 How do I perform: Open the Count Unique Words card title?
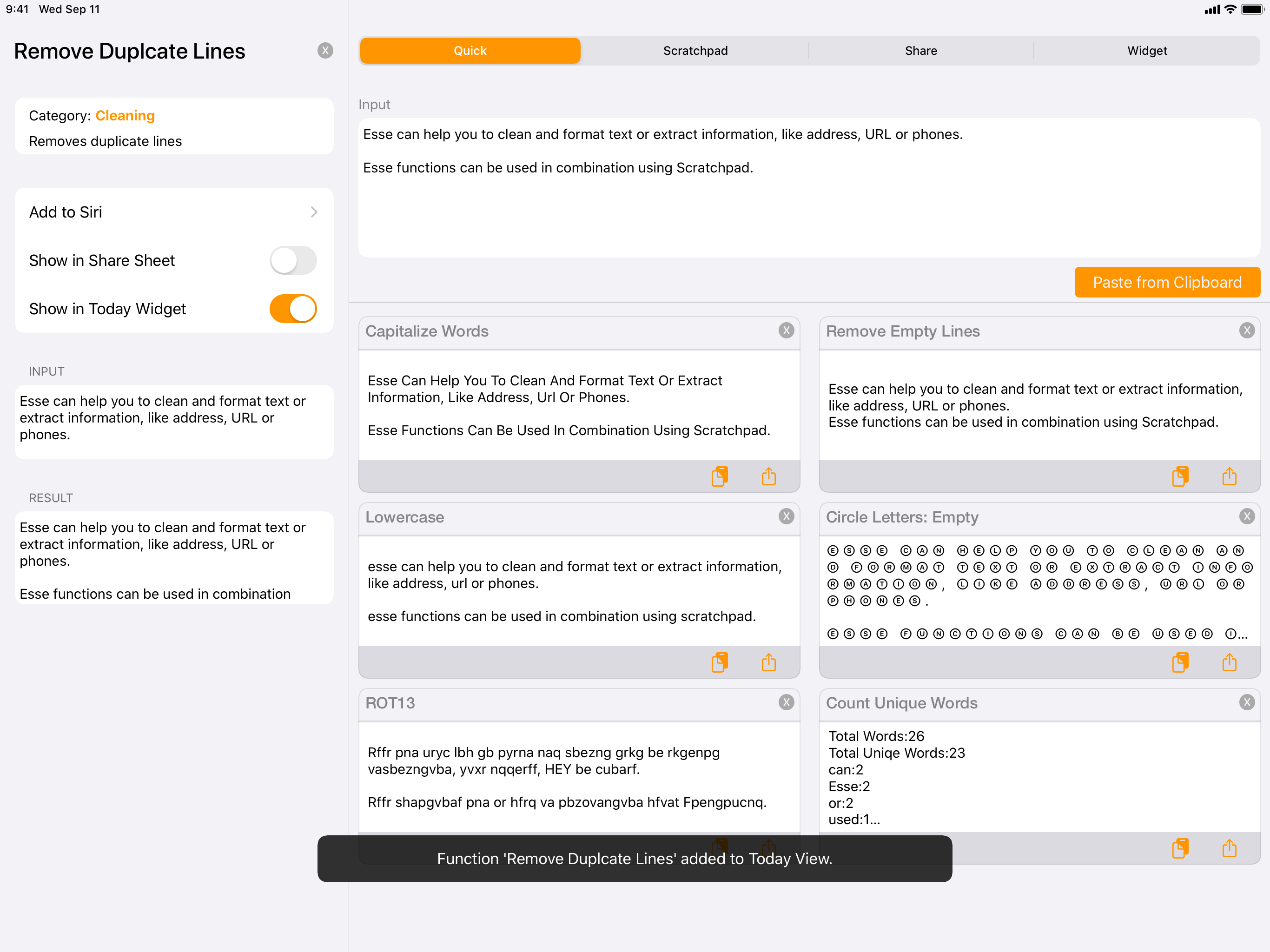click(901, 703)
